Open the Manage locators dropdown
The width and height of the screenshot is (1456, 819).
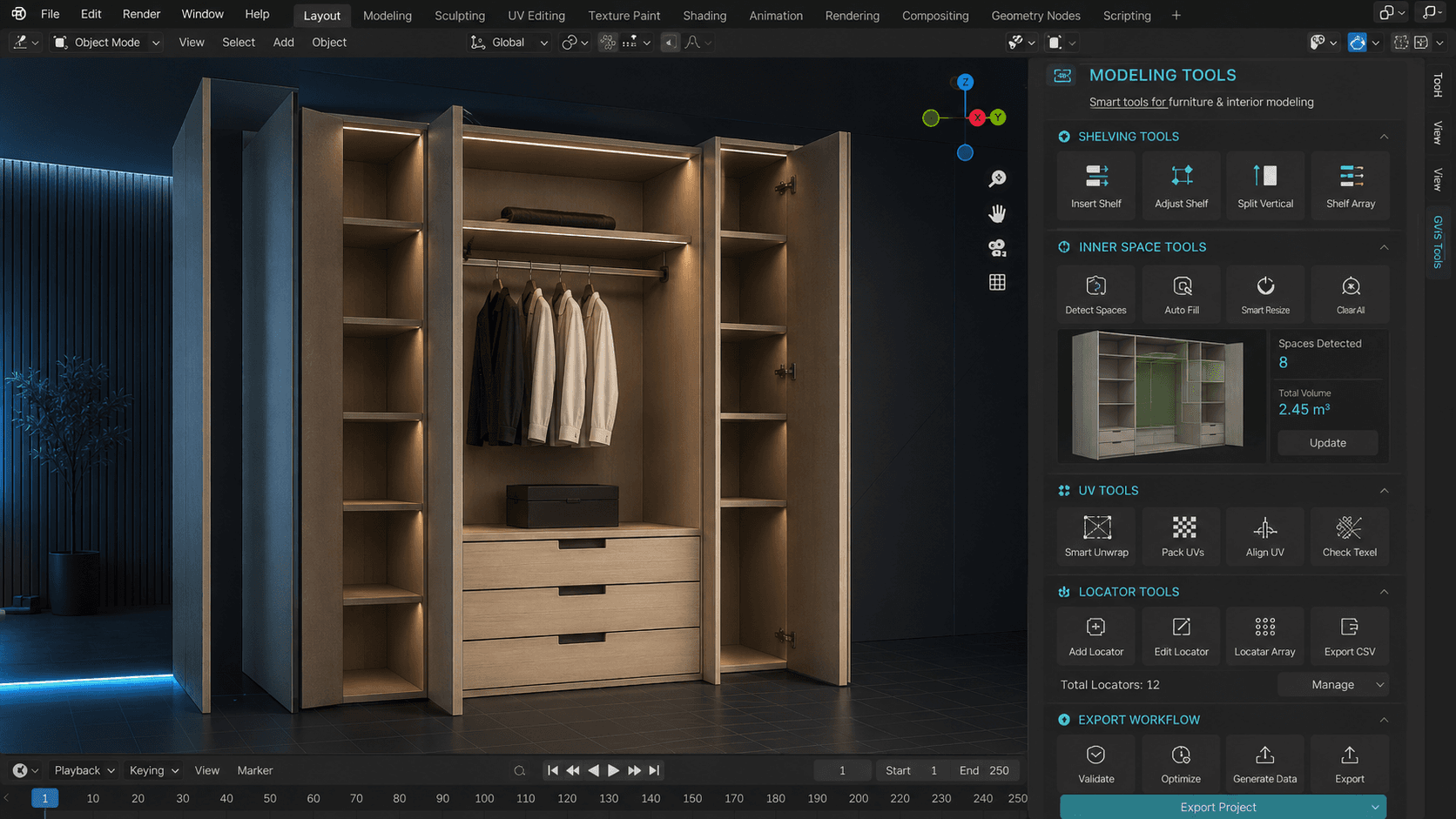(x=1332, y=685)
